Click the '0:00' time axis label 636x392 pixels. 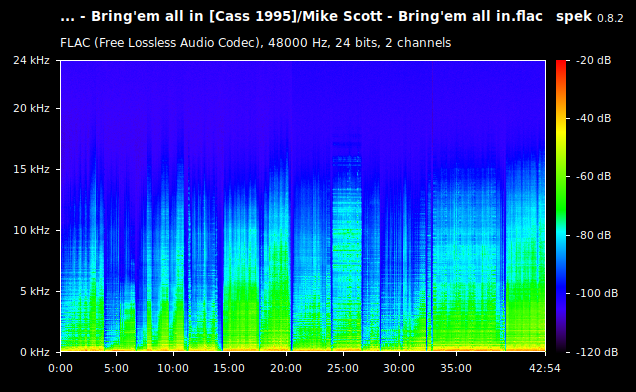tap(60, 368)
